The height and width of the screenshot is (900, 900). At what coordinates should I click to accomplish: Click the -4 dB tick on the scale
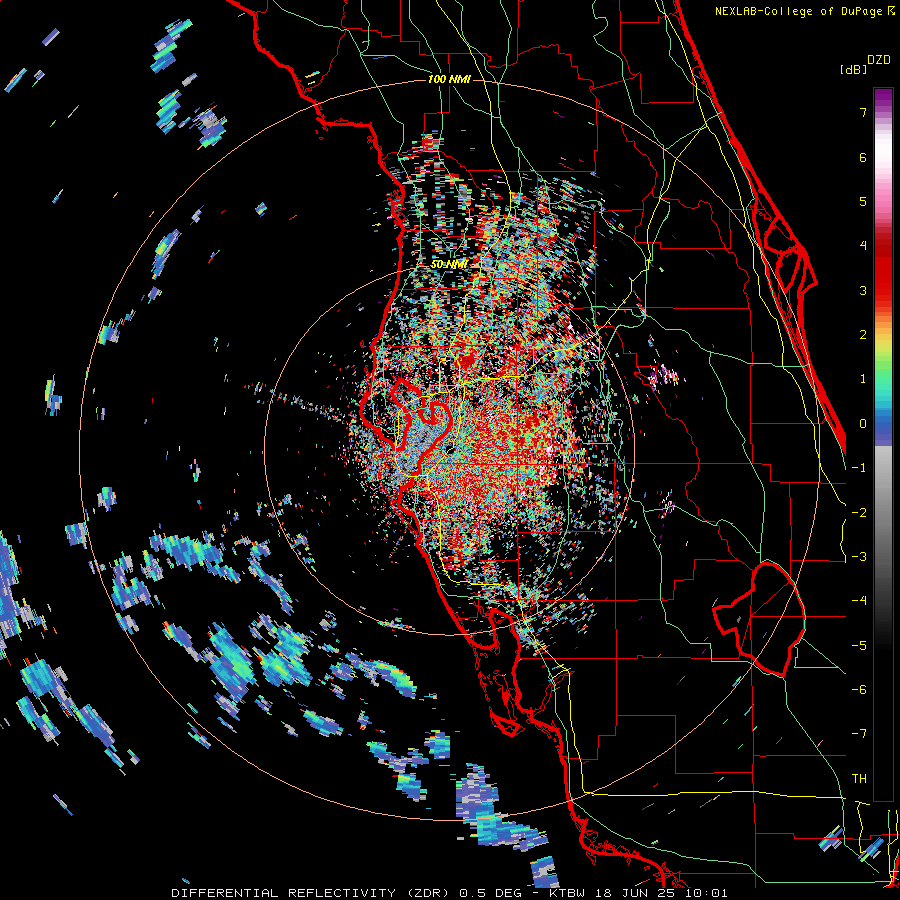(859, 601)
